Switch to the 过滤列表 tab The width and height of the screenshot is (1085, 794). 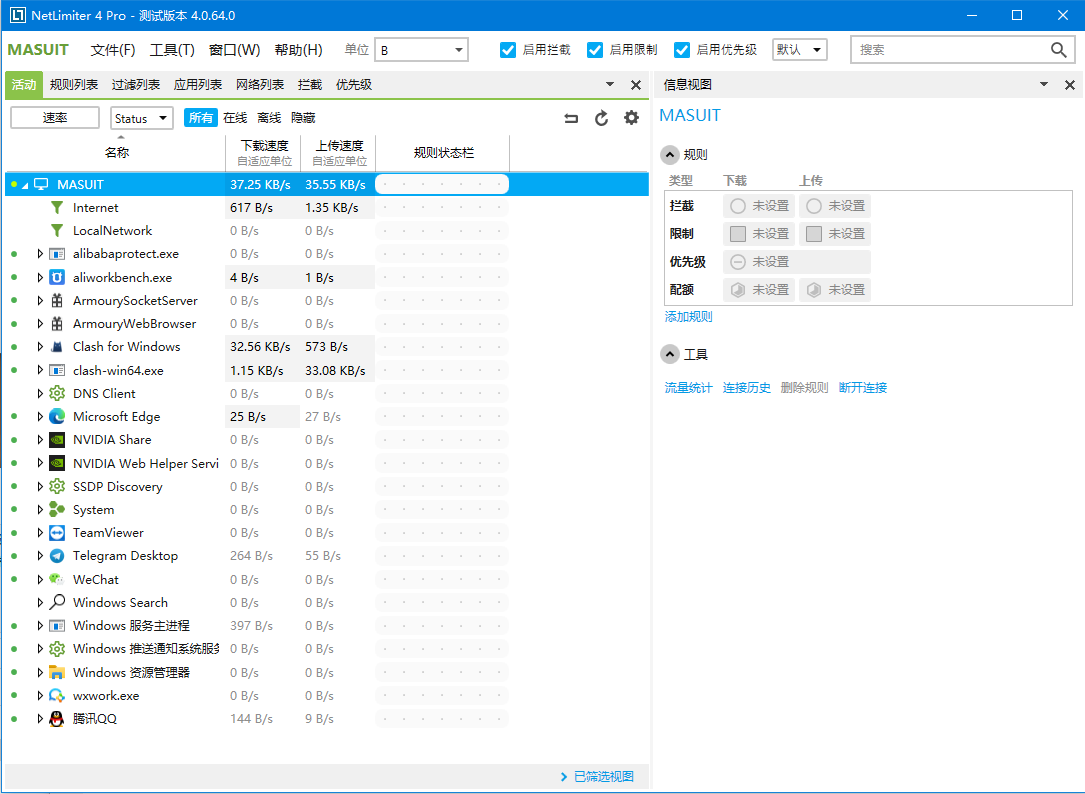[x=136, y=84]
